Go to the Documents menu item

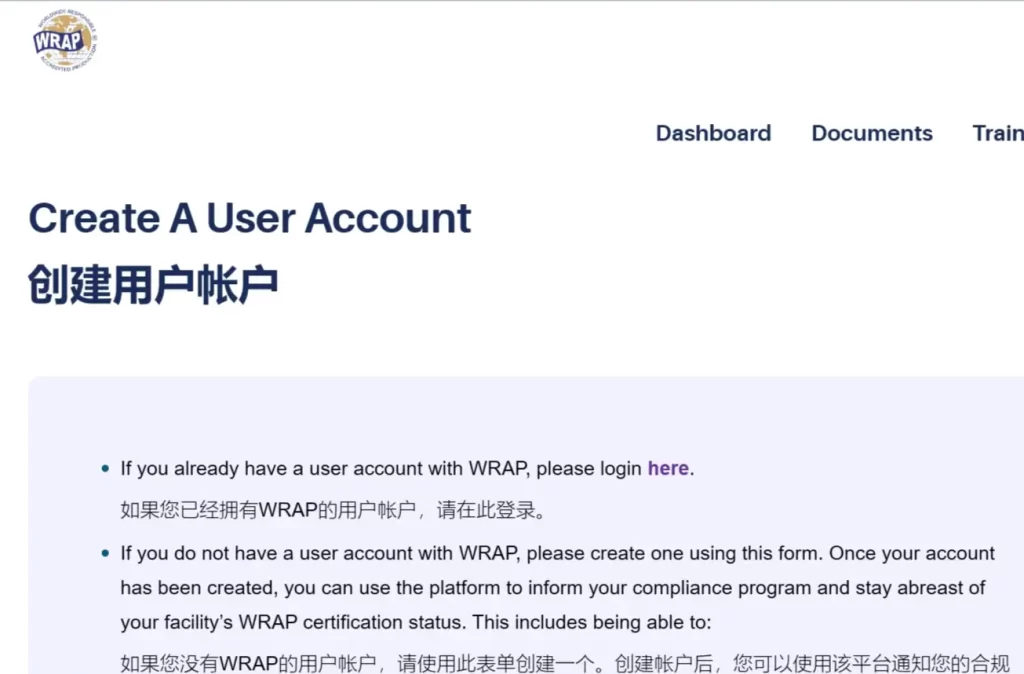tap(872, 133)
